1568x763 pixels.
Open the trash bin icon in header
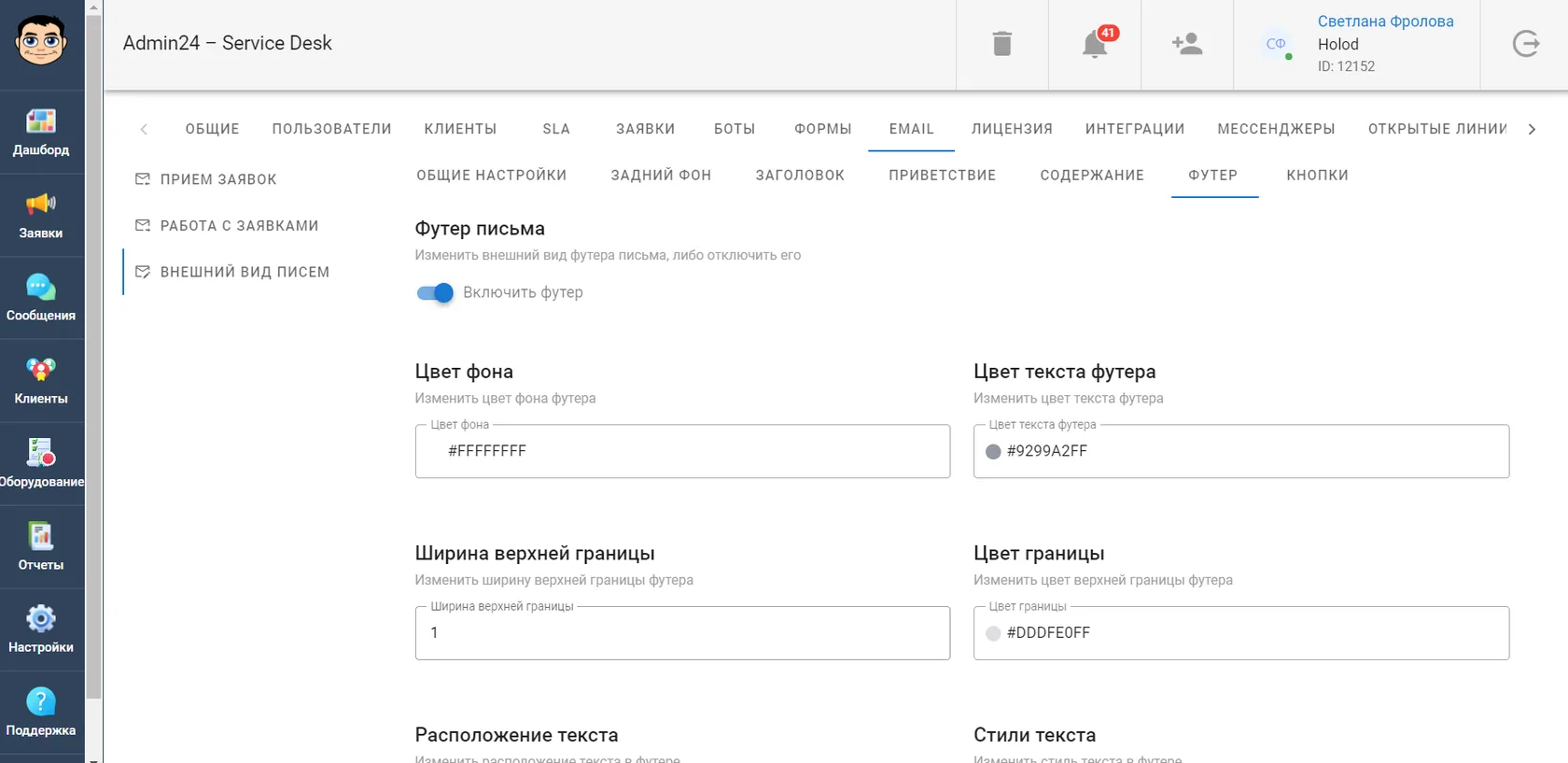point(1002,44)
